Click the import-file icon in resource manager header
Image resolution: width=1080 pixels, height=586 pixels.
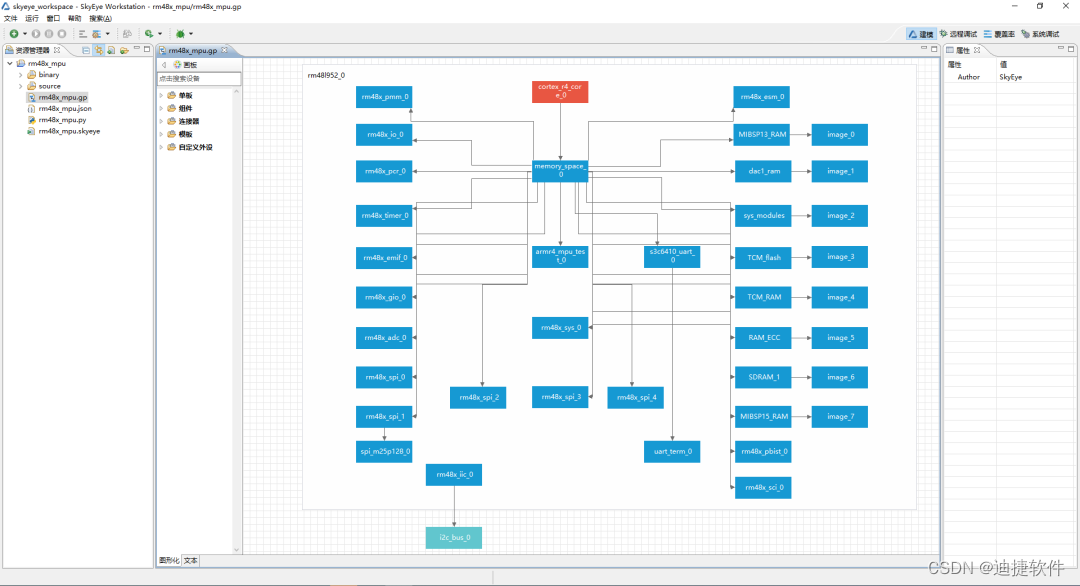point(111,50)
